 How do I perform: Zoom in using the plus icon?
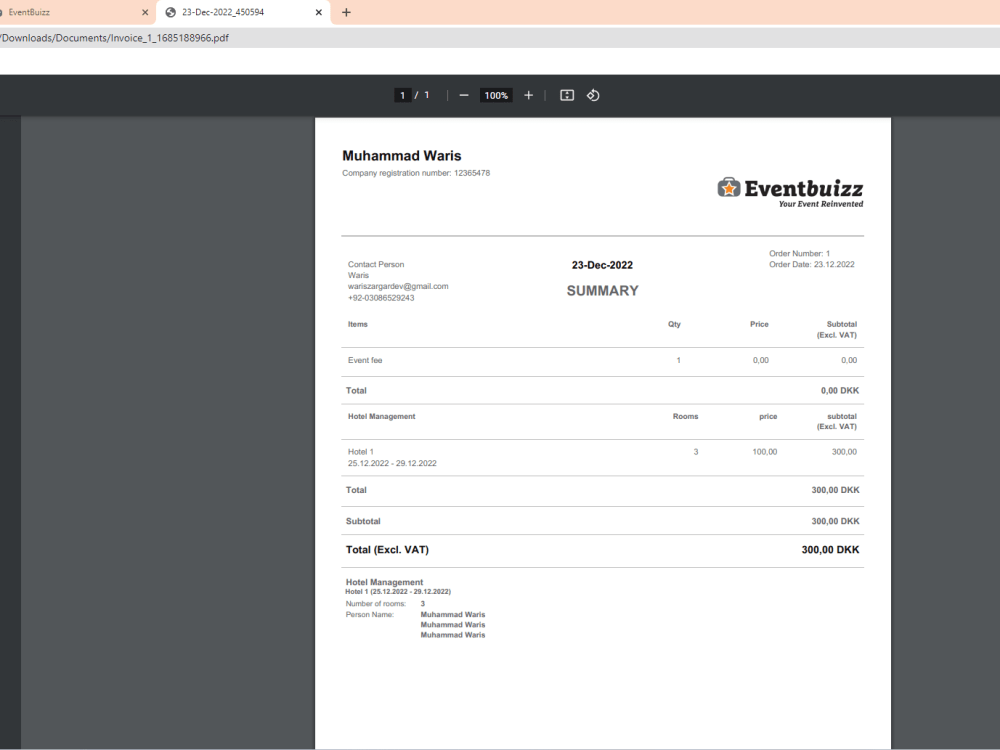coord(528,95)
